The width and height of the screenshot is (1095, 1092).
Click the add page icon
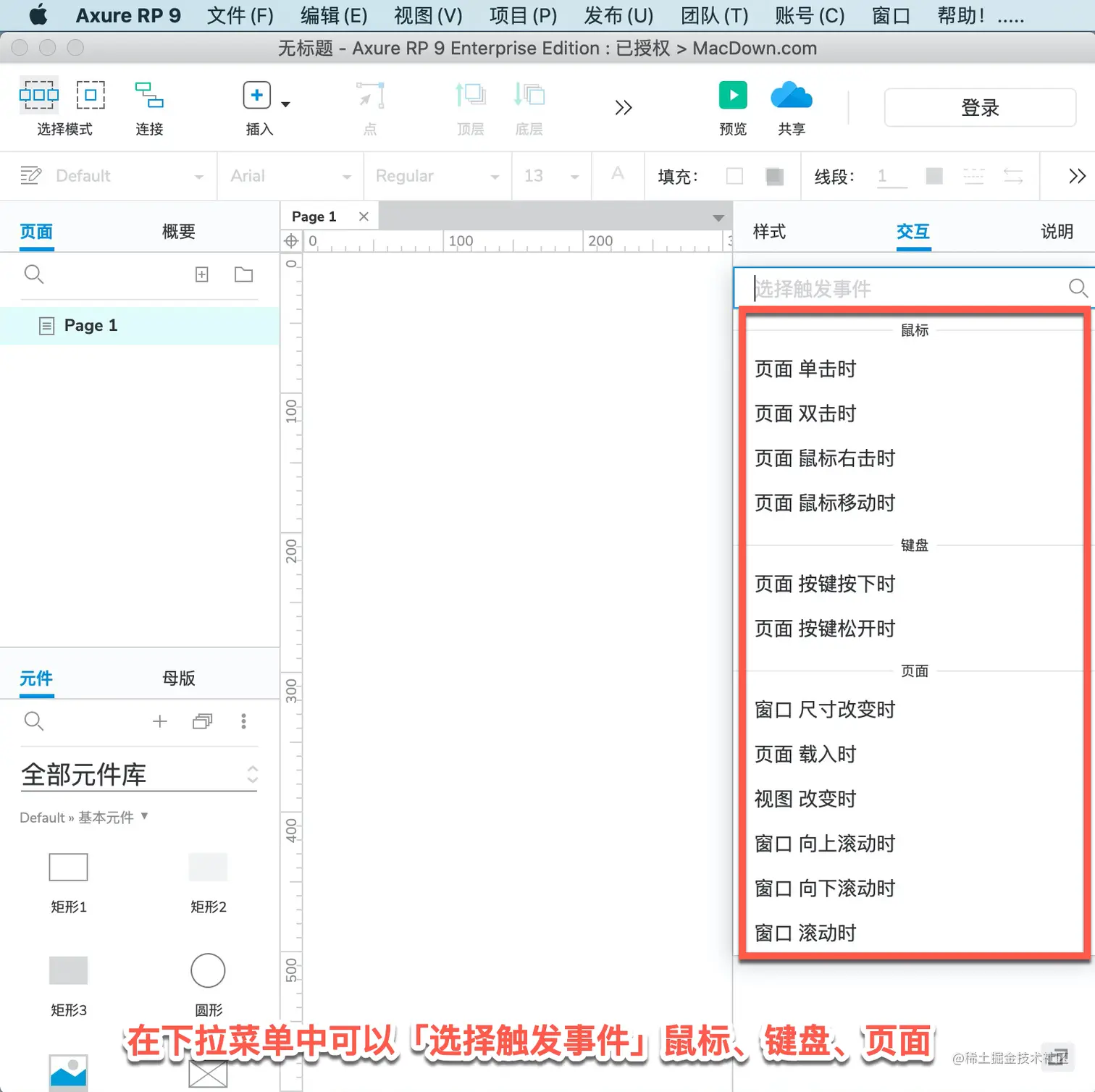coord(202,274)
